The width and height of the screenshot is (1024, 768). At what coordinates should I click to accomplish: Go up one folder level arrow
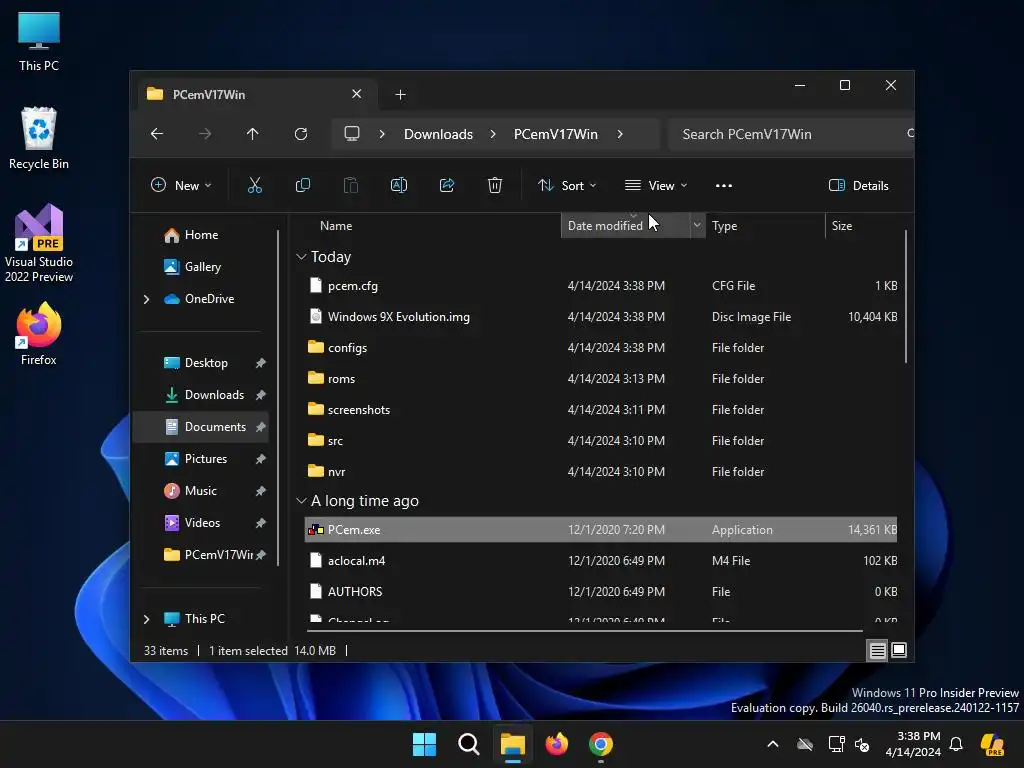(253, 134)
